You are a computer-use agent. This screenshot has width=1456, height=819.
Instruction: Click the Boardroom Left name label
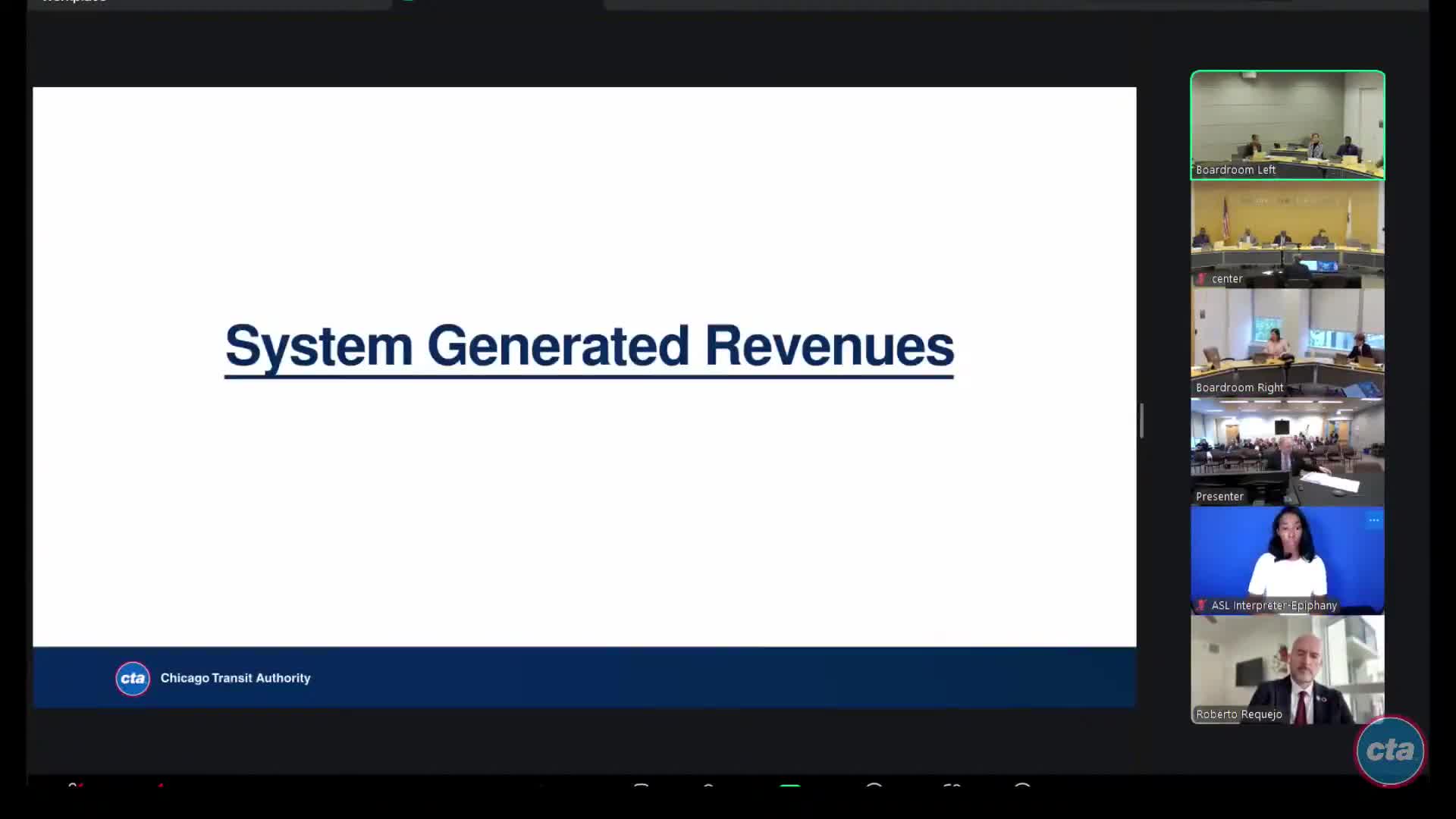[1235, 170]
